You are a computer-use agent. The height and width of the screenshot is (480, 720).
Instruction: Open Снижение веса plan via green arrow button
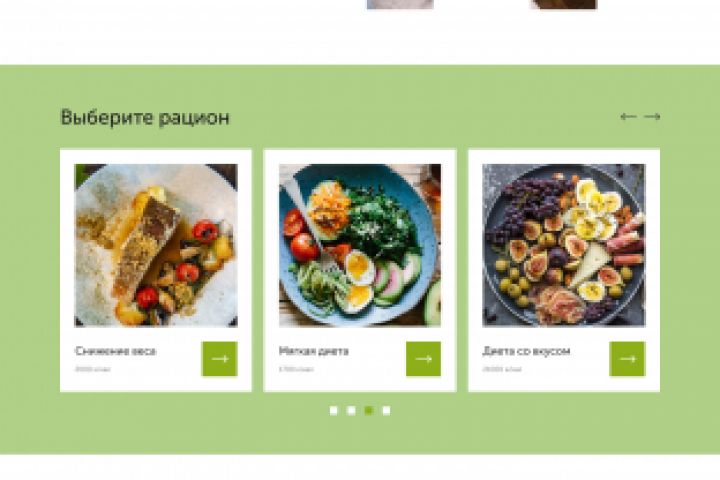point(220,359)
